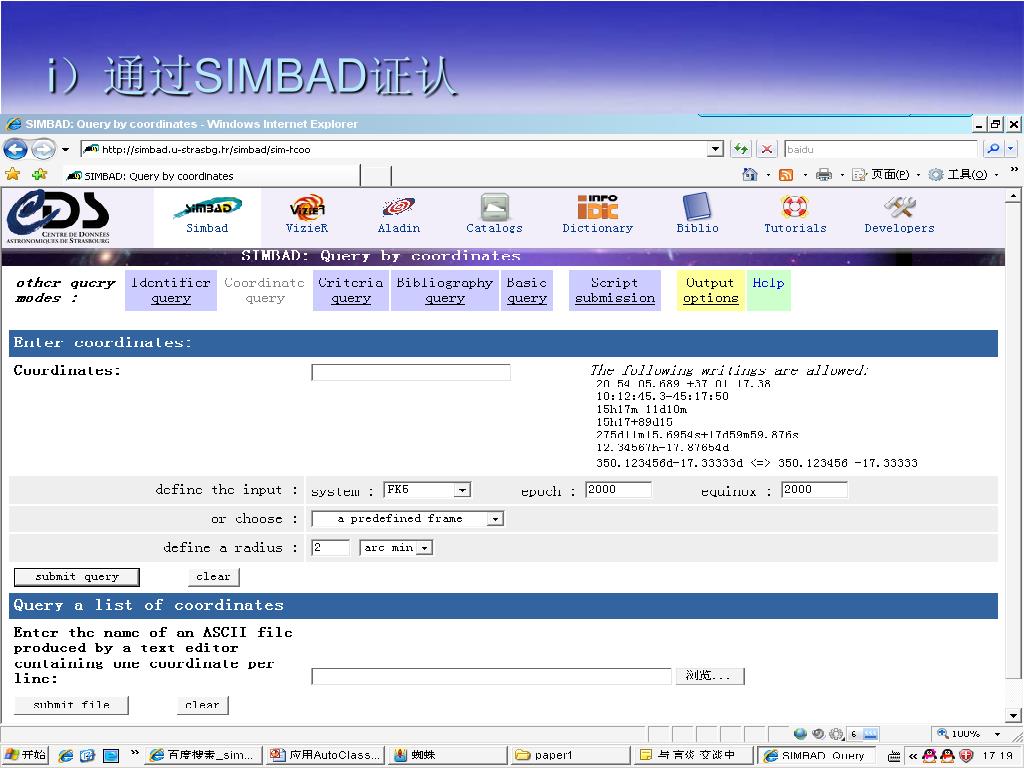Open the Tutorials lifebuoy icon
Viewport: 1024px width, 768px height.
tap(795, 214)
